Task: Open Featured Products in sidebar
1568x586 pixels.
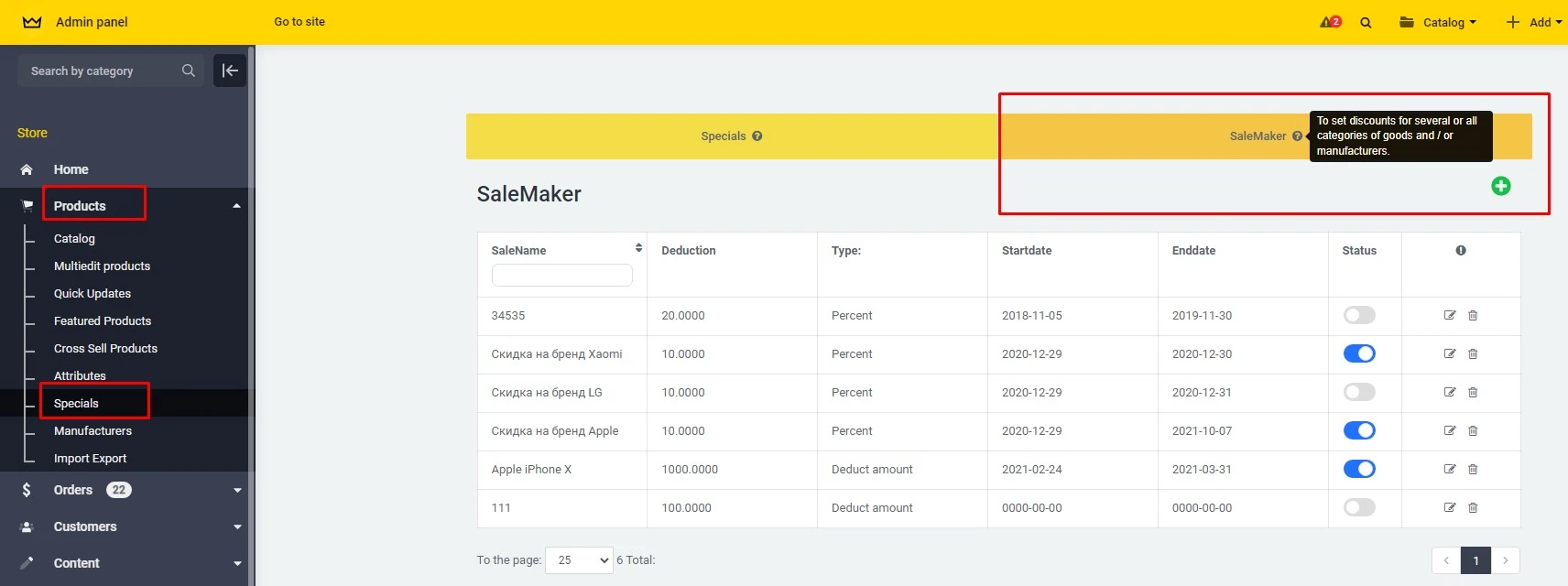Action: [103, 320]
